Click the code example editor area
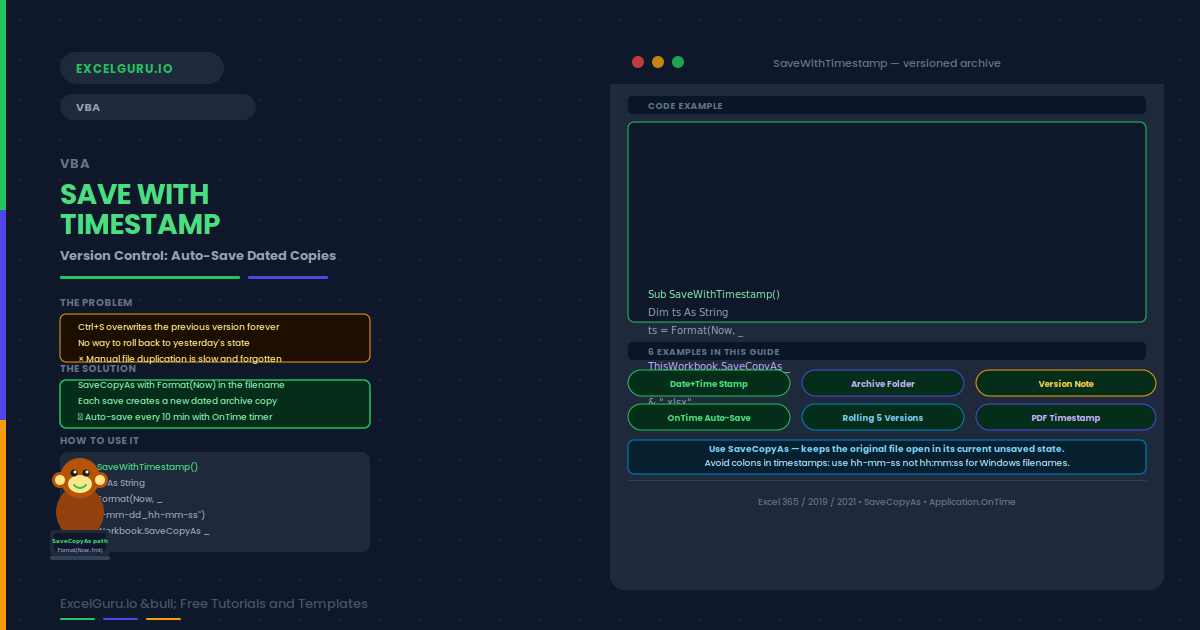 [x=887, y=222]
